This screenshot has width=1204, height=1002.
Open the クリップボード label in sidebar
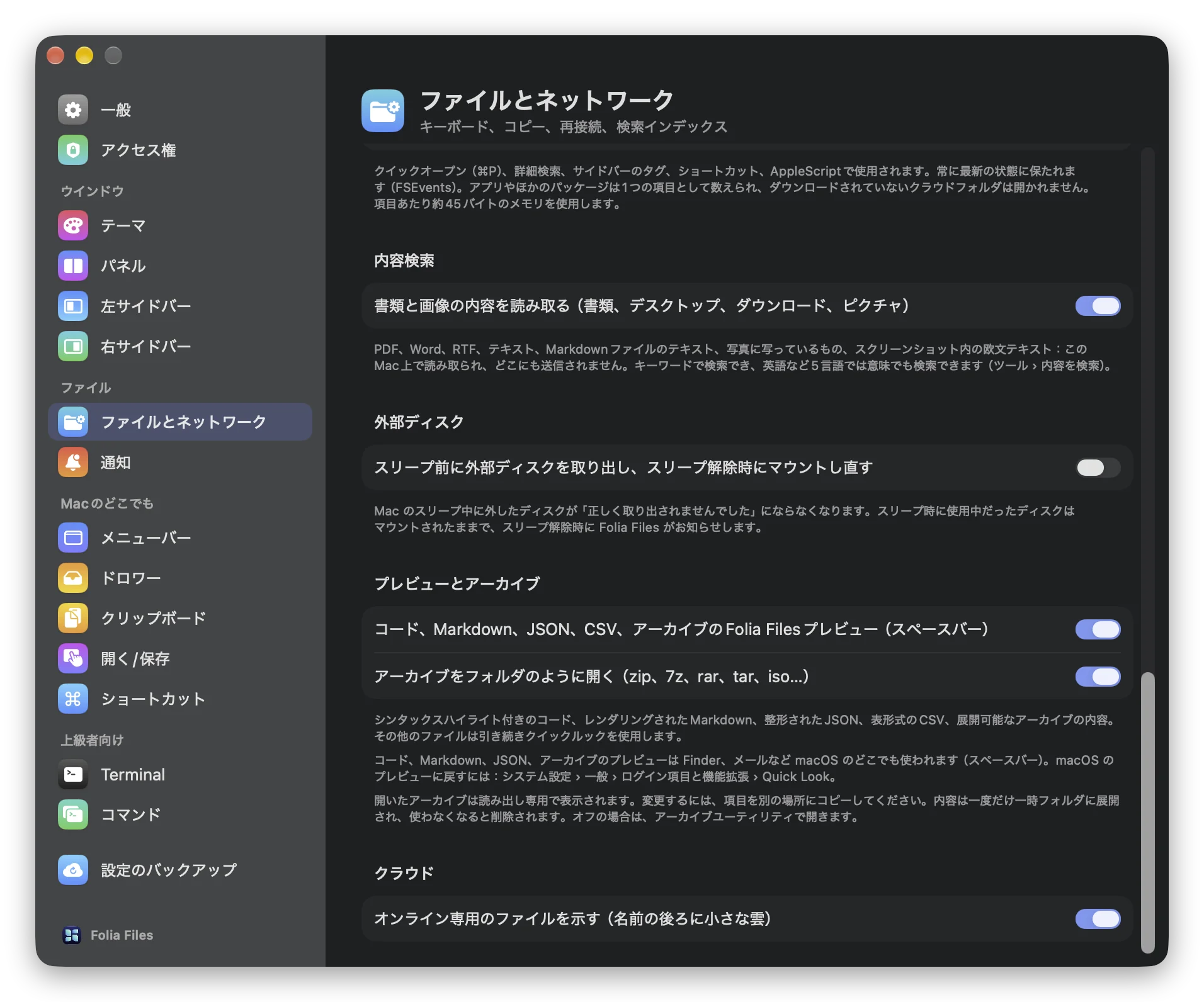(x=154, y=619)
